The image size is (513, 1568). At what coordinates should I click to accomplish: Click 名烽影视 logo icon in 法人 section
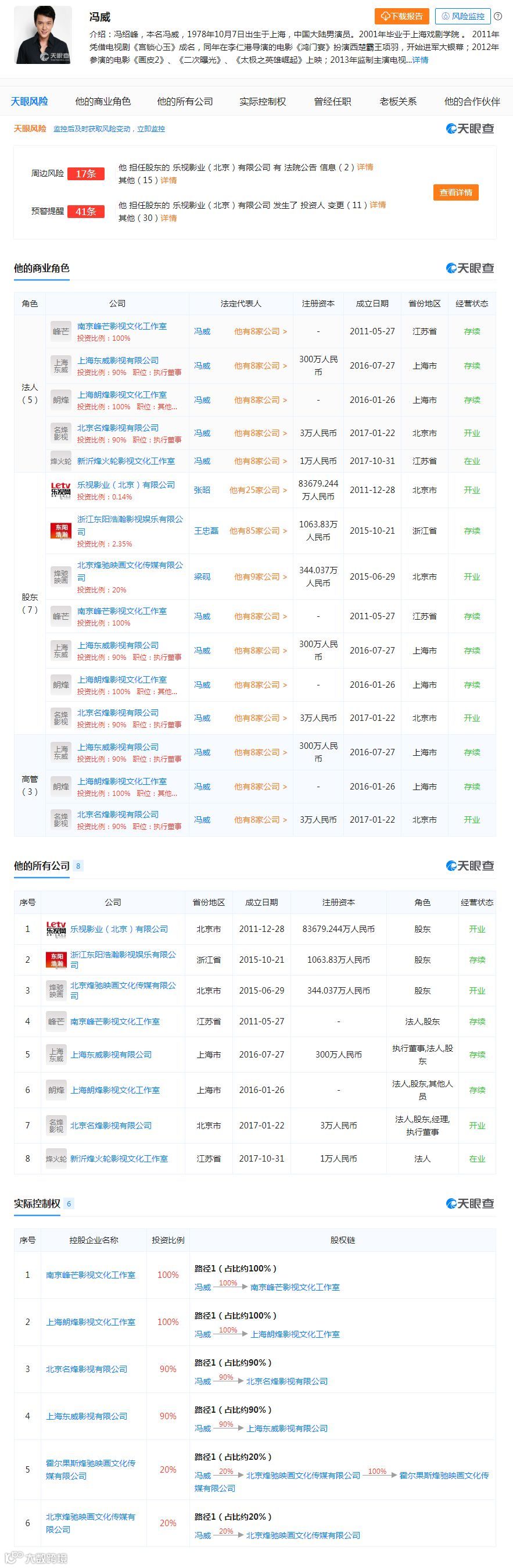point(61,433)
